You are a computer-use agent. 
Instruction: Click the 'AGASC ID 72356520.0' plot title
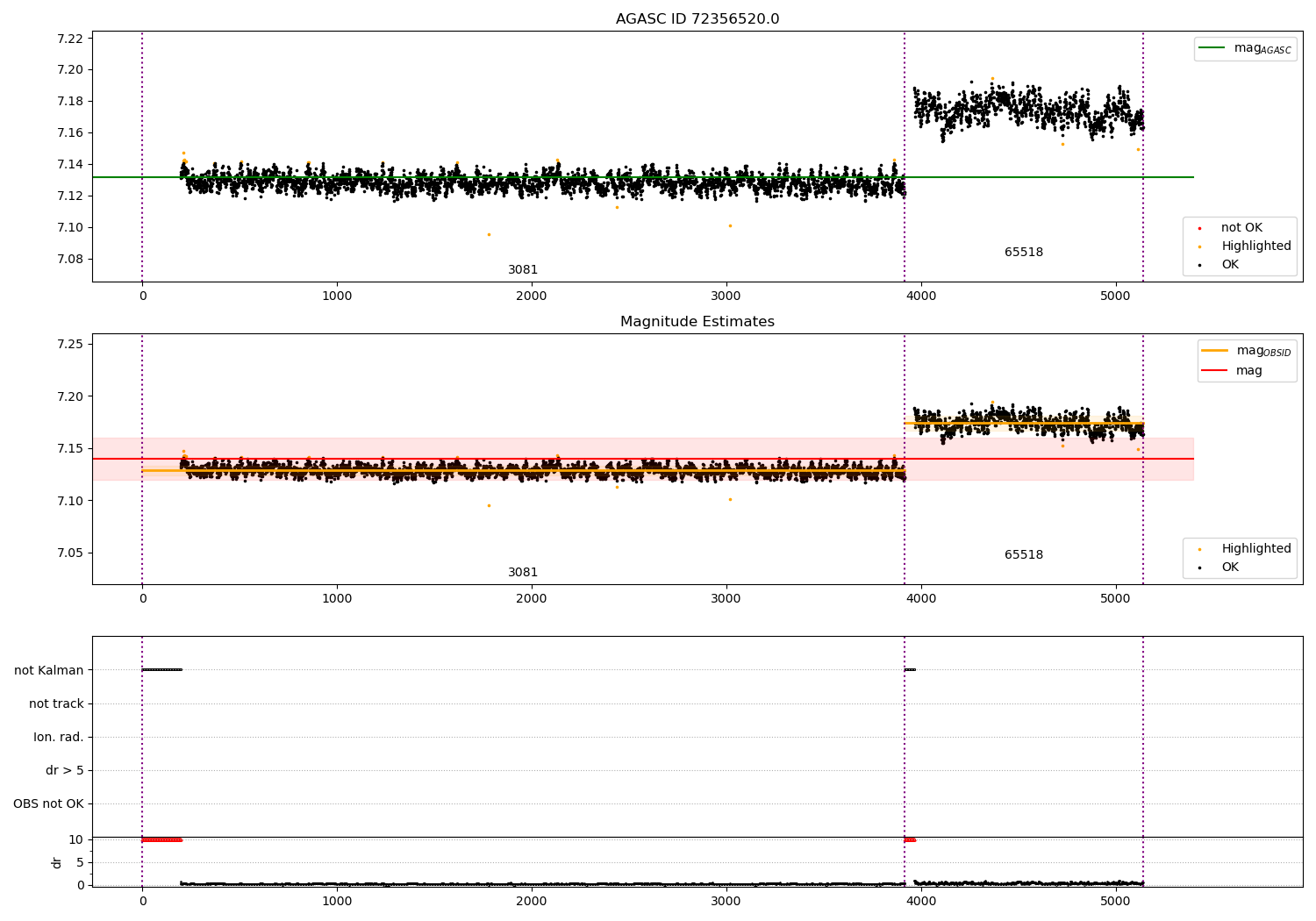tap(697, 19)
